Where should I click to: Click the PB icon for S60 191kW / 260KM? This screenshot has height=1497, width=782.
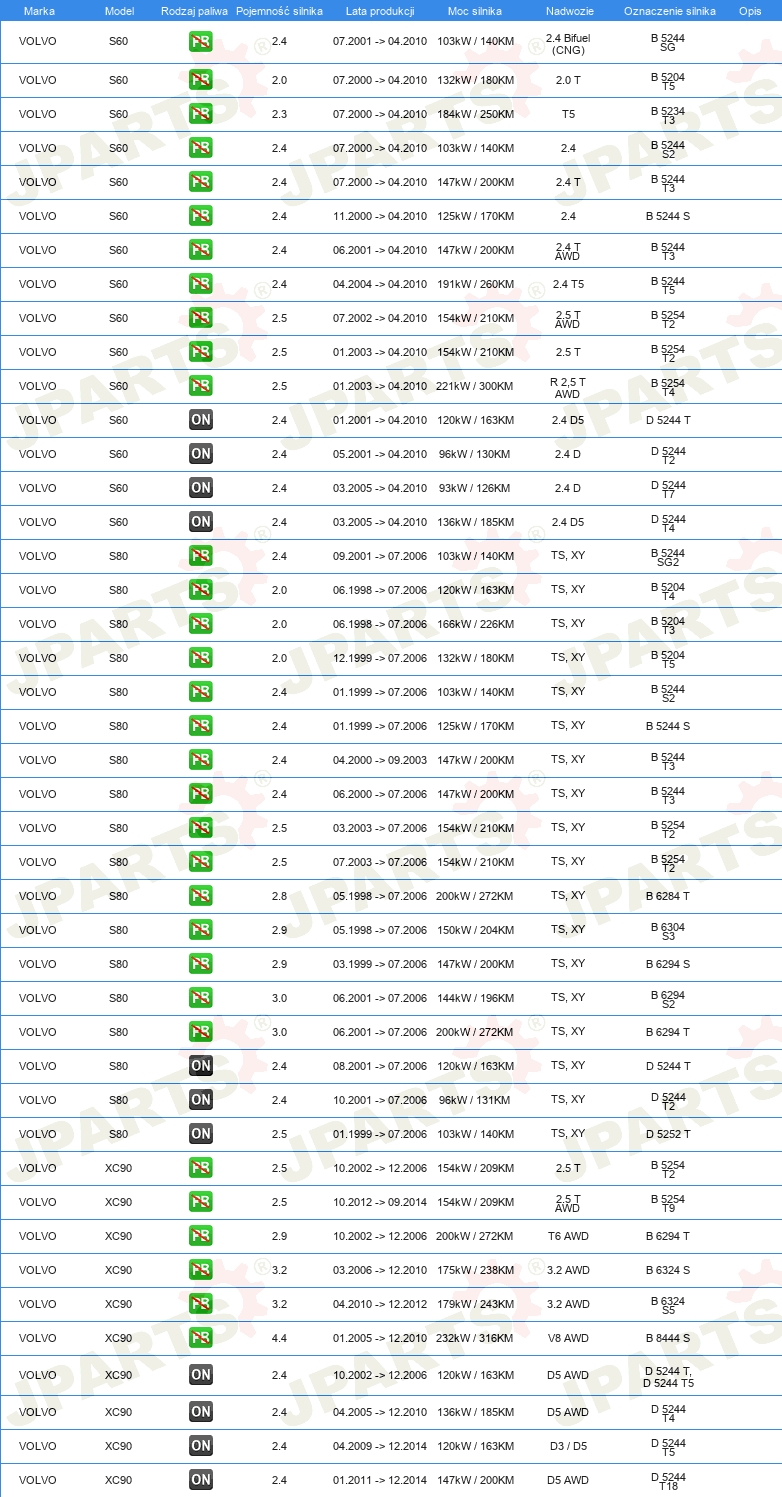point(200,284)
